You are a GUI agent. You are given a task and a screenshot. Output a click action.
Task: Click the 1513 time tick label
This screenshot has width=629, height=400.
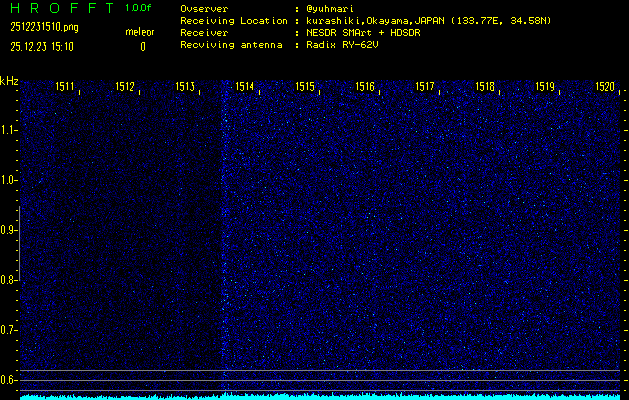(185, 87)
